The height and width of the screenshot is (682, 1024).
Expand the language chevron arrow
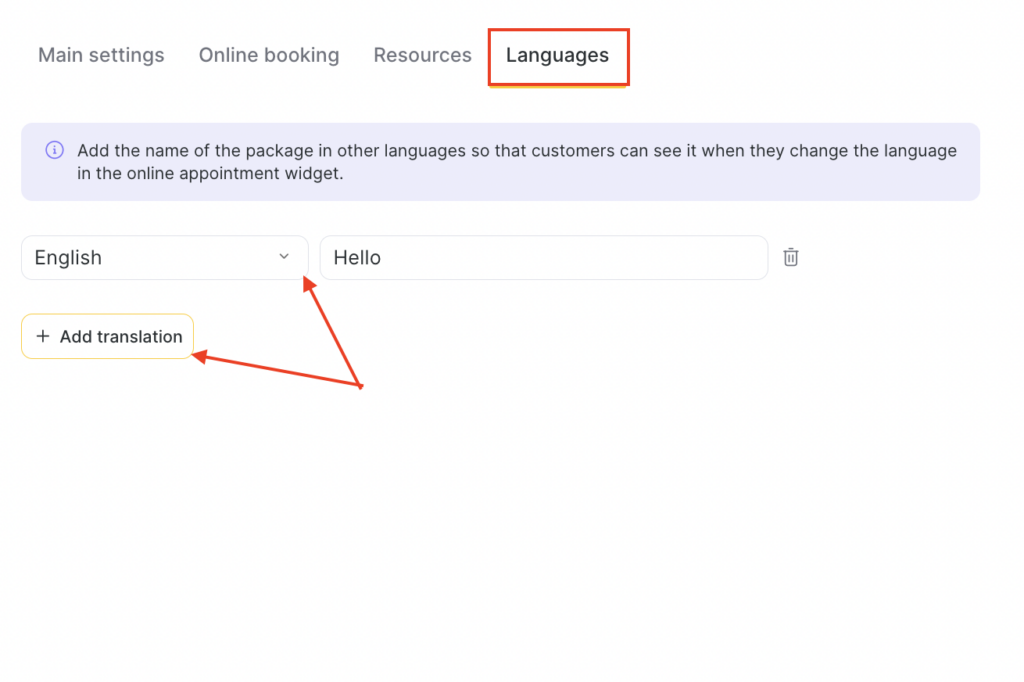(284, 257)
